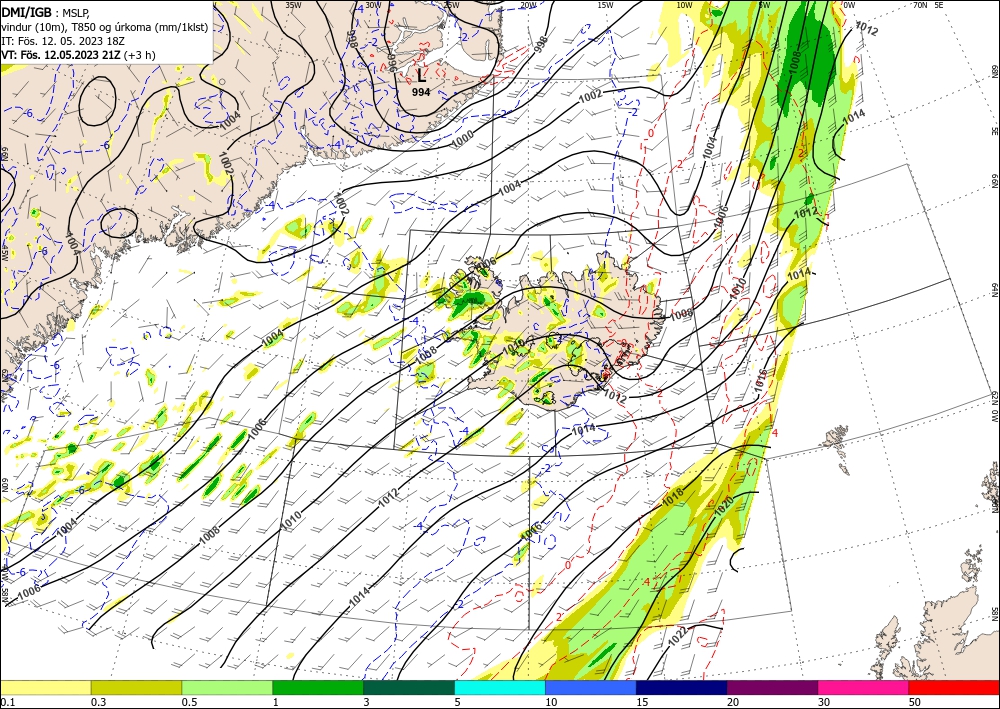Viewport: 1000px width, 709px height.
Task: Click the legend value '15'
Action: coord(642,702)
